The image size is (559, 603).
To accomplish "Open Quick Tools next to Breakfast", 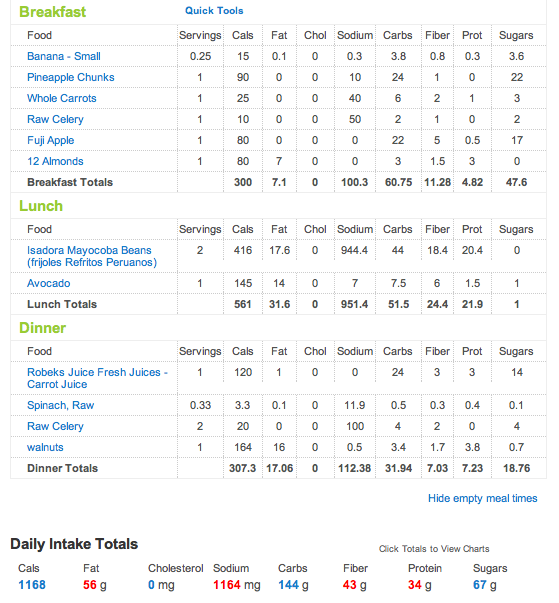I will (214, 11).
